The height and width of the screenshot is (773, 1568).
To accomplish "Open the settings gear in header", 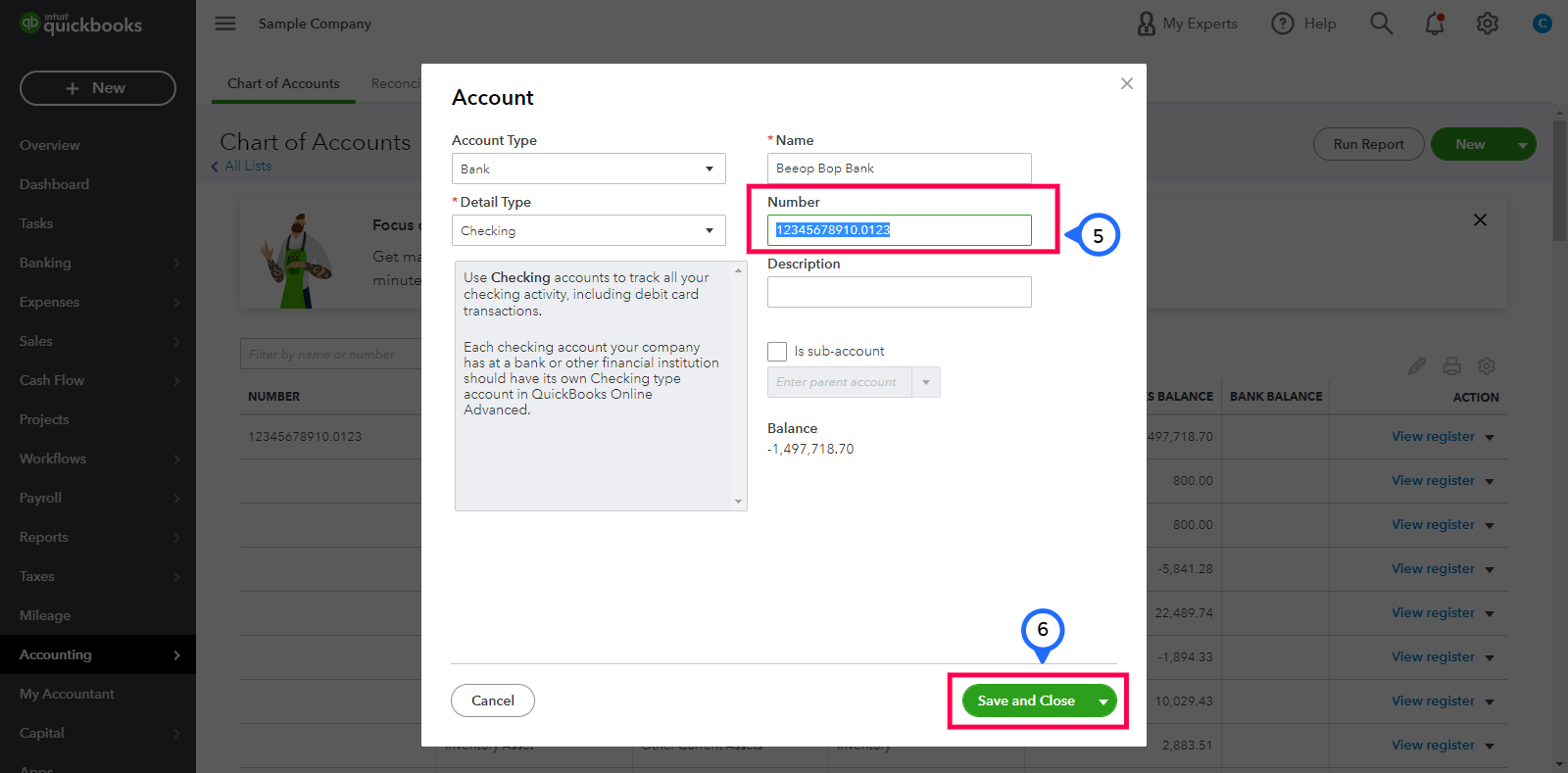I will pyautogui.click(x=1488, y=24).
